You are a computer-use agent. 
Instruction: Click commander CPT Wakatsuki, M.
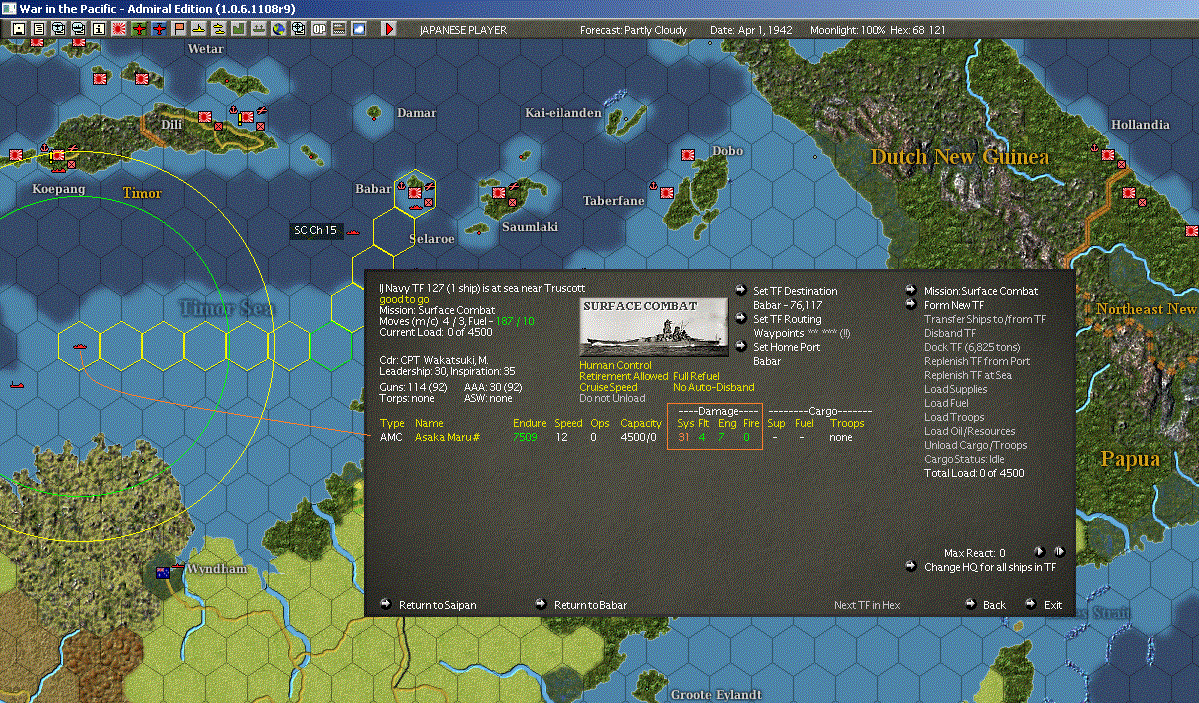tap(434, 360)
